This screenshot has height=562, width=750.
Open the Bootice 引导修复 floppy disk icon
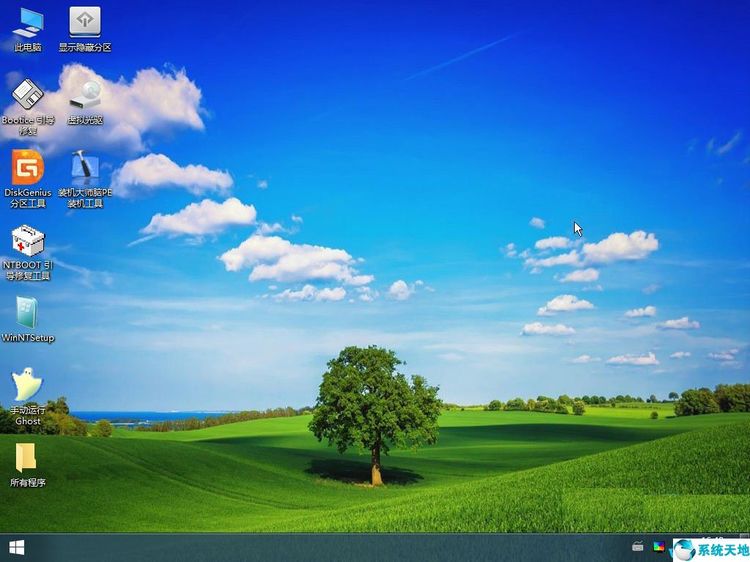pos(28,95)
